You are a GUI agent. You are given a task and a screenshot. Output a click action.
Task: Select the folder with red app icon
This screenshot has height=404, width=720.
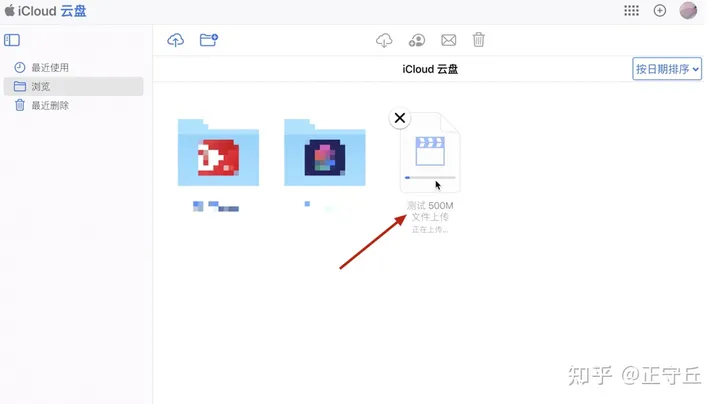pos(219,152)
